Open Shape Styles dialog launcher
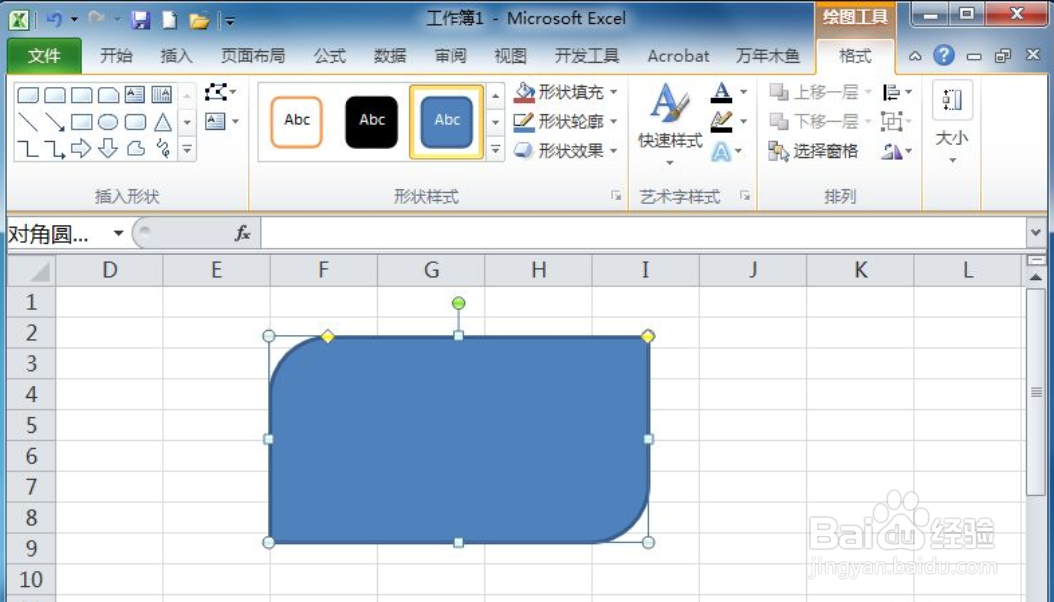The height and width of the screenshot is (602, 1054). [x=616, y=196]
